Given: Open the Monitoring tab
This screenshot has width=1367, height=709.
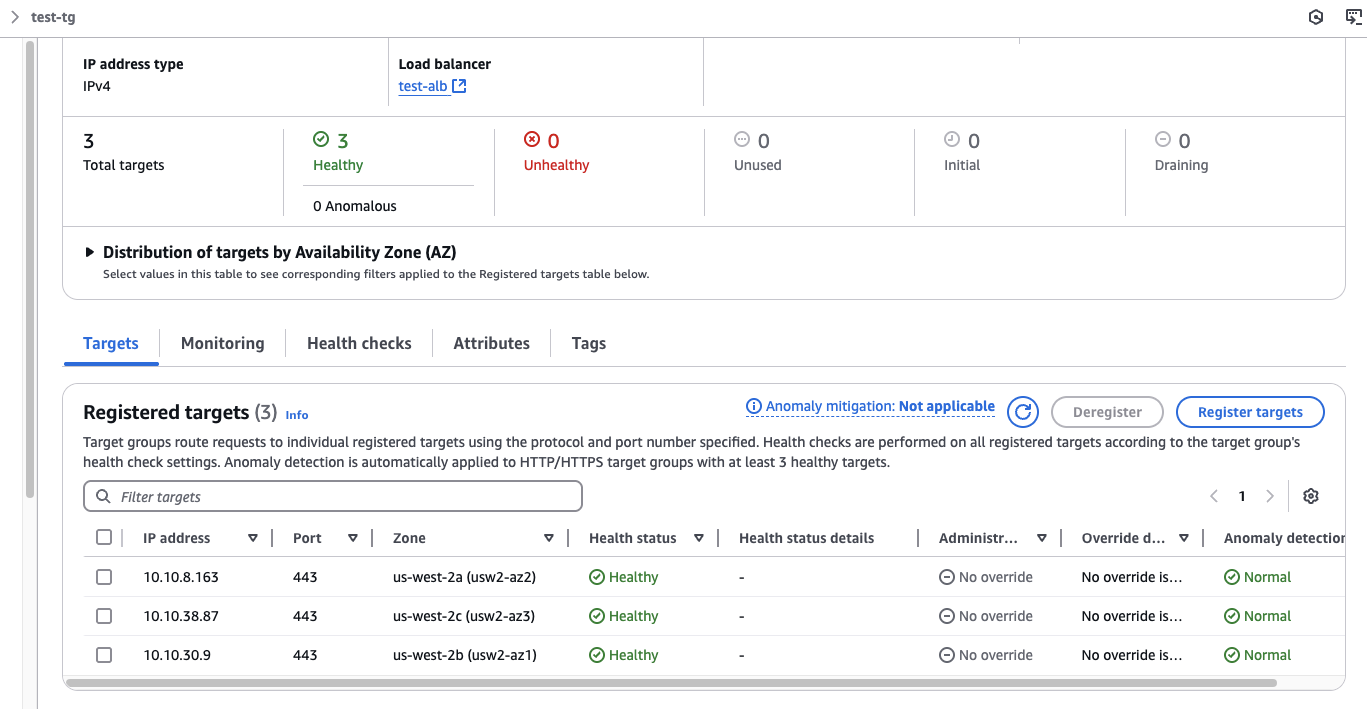Looking at the screenshot, I should (x=222, y=343).
